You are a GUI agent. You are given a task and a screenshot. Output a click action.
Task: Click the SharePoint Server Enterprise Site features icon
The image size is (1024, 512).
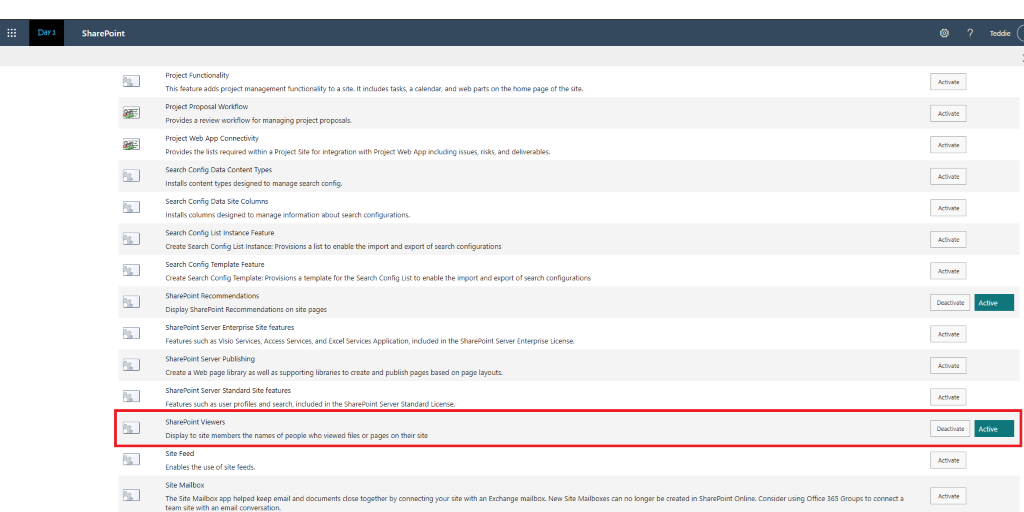click(x=131, y=334)
